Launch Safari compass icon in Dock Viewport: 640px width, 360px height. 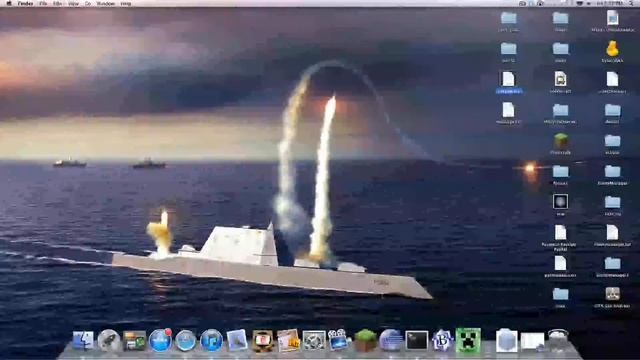(185, 341)
